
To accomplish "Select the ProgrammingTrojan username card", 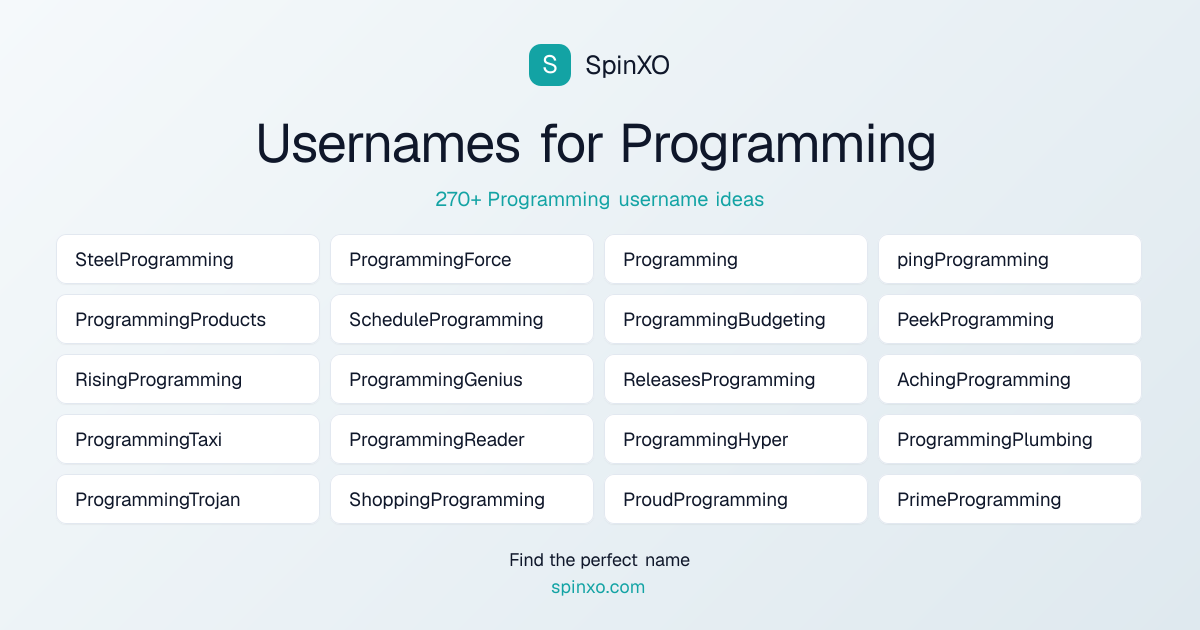I will (188, 499).
